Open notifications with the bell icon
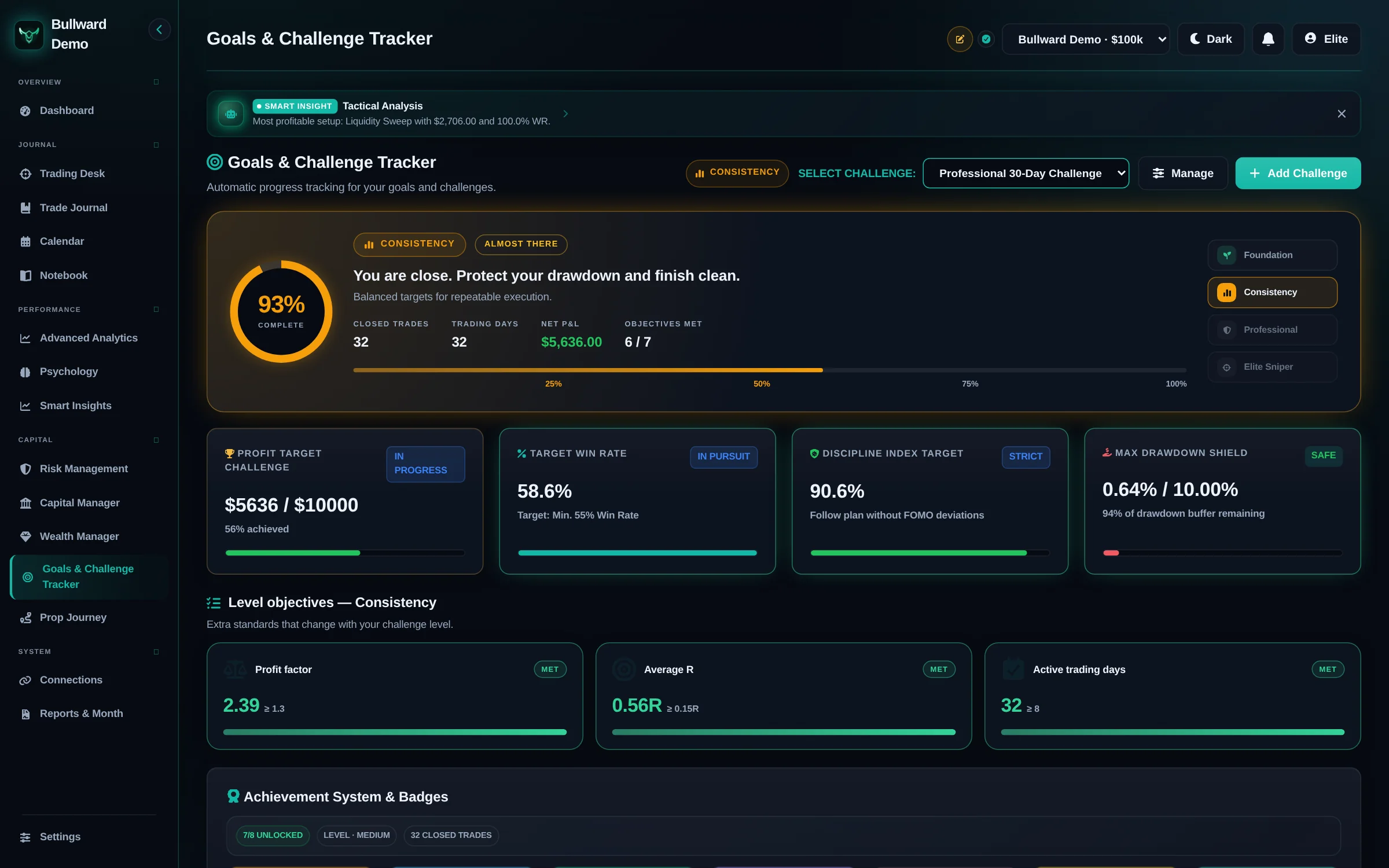This screenshot has width=1389, height=868. tap(1268, 39)
